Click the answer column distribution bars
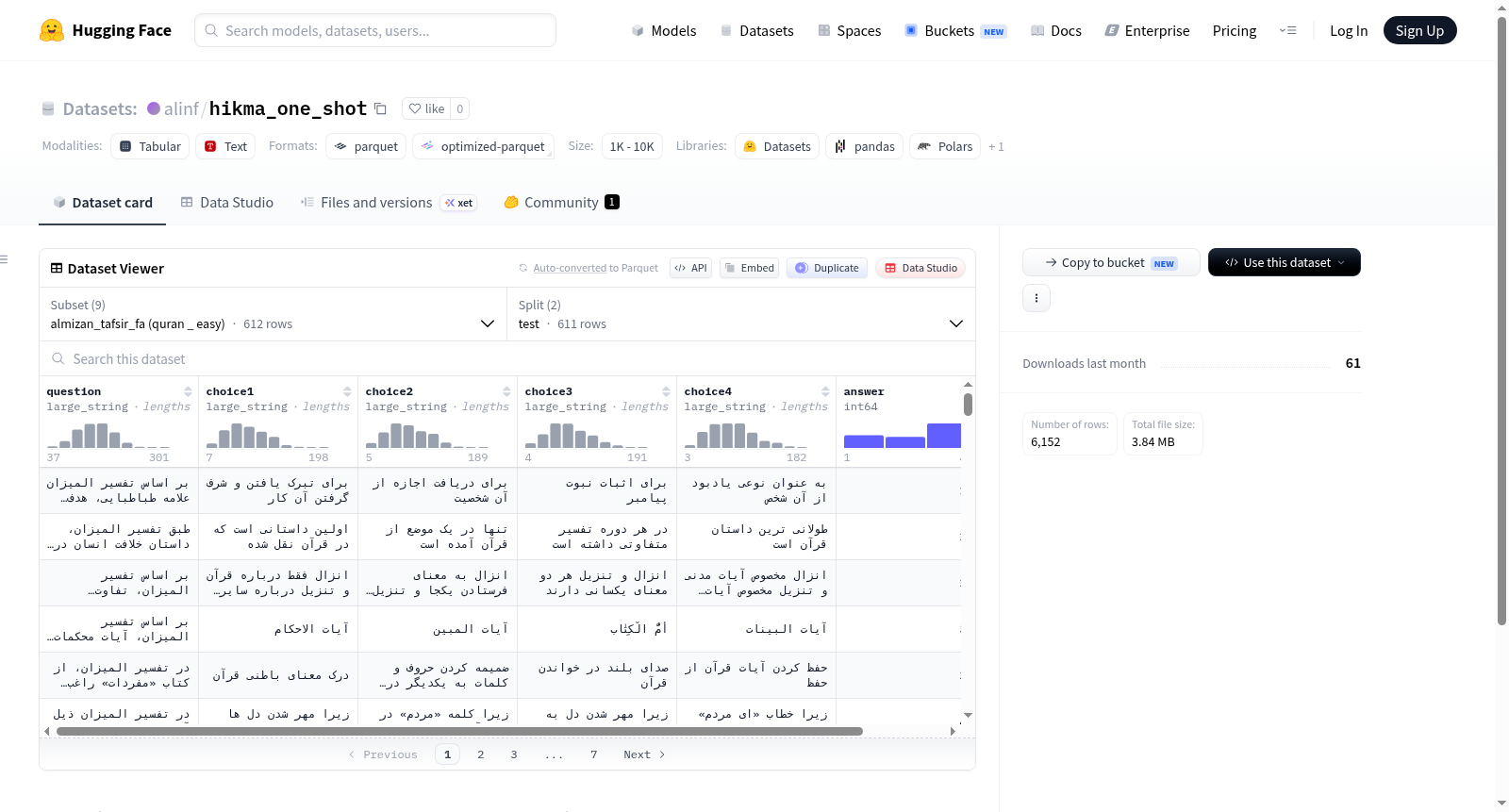This screenshot has height=812, width=1509. point(903,436)
